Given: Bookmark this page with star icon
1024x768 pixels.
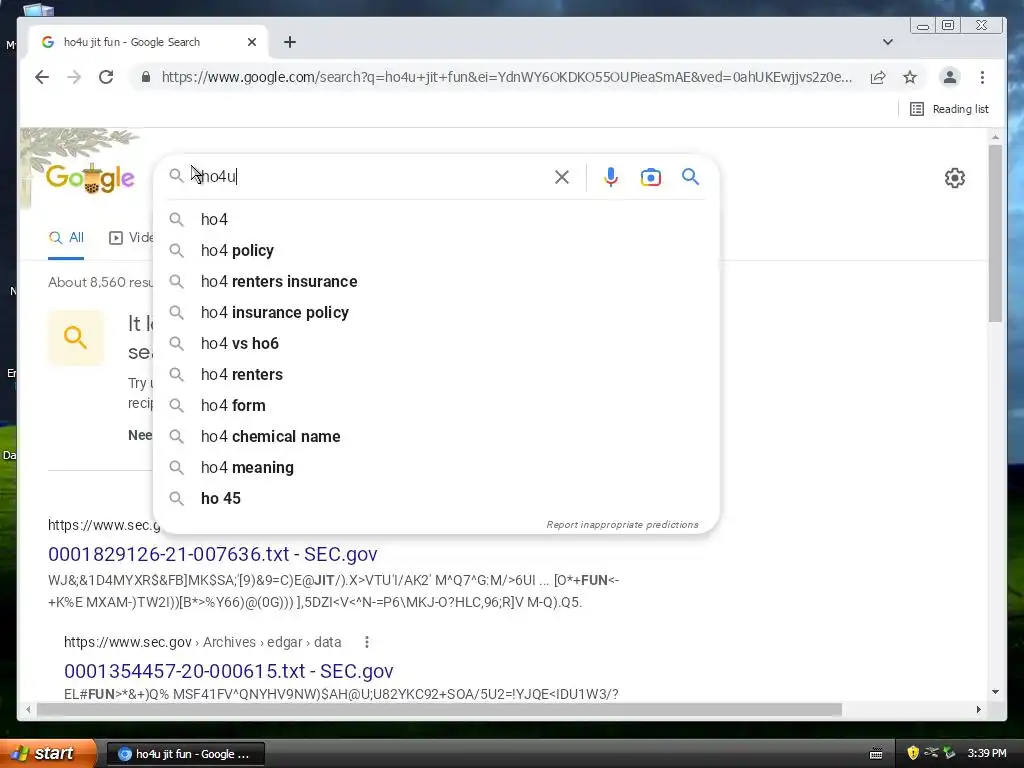Looking at the screenshot, I should tap(910, 77).
